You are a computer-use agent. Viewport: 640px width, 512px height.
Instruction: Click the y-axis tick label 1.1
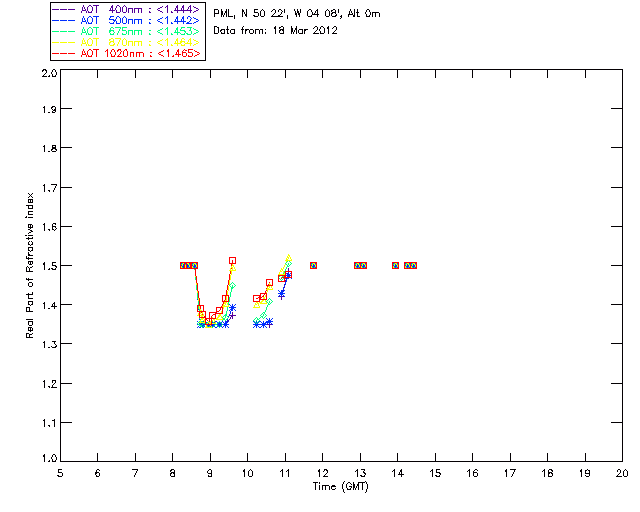click(49, 423)
